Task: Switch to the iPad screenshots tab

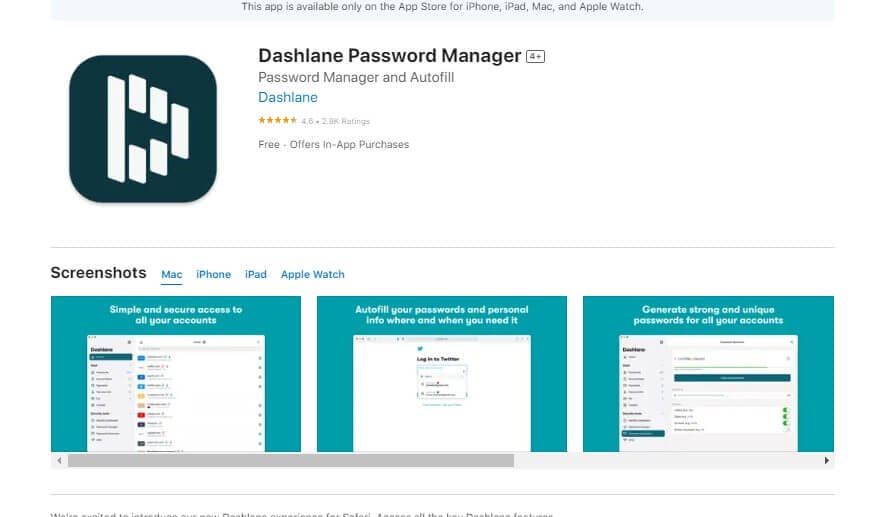Action: tap(255, 274)
